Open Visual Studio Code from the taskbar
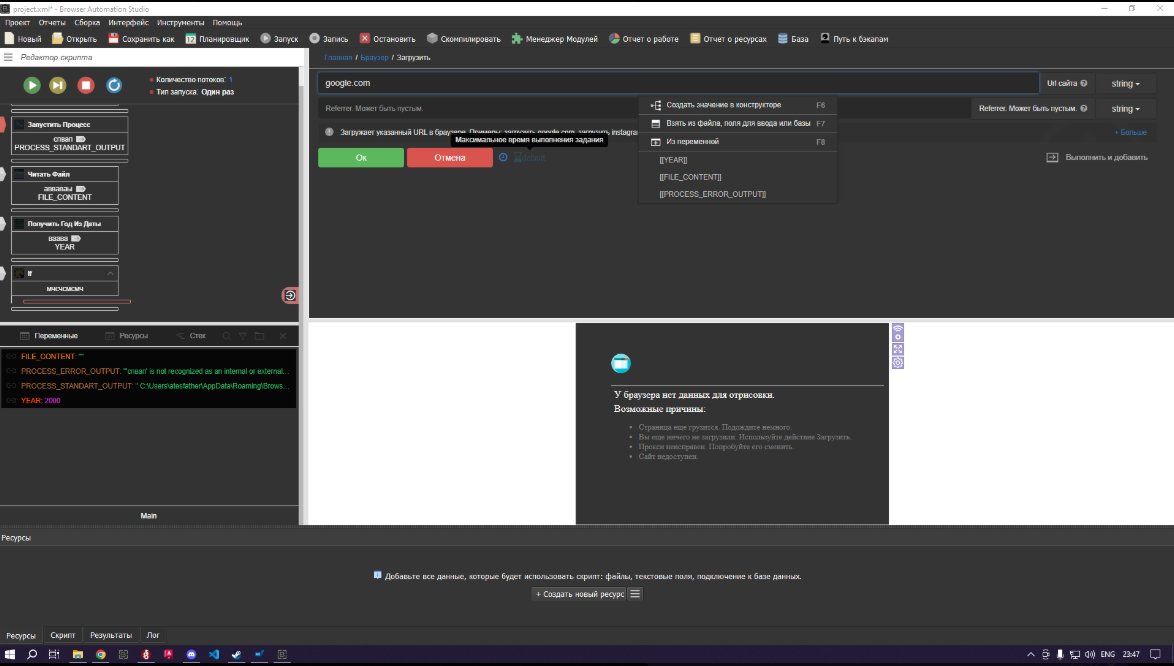Screen dimensions: 1174x666 (x=214, y=655)
